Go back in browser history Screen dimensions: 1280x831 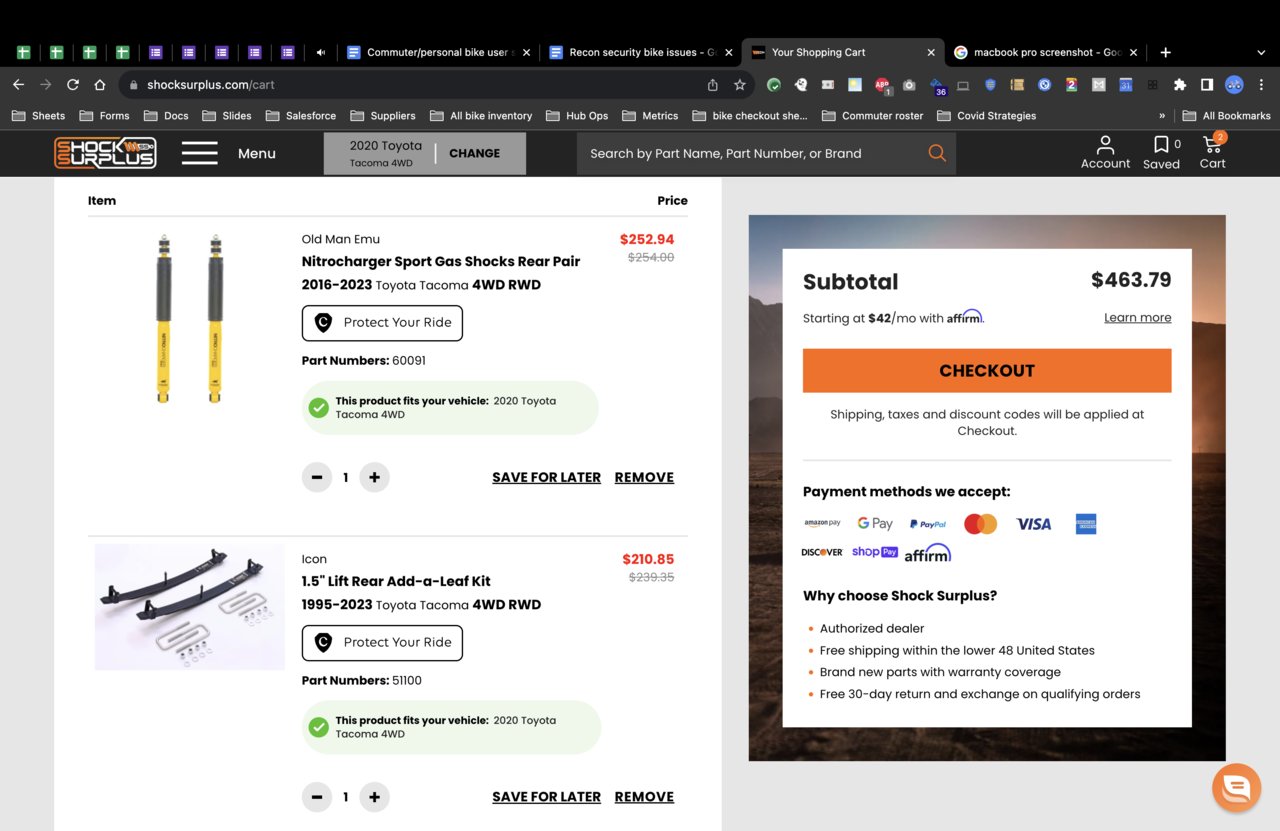(18, 85)
